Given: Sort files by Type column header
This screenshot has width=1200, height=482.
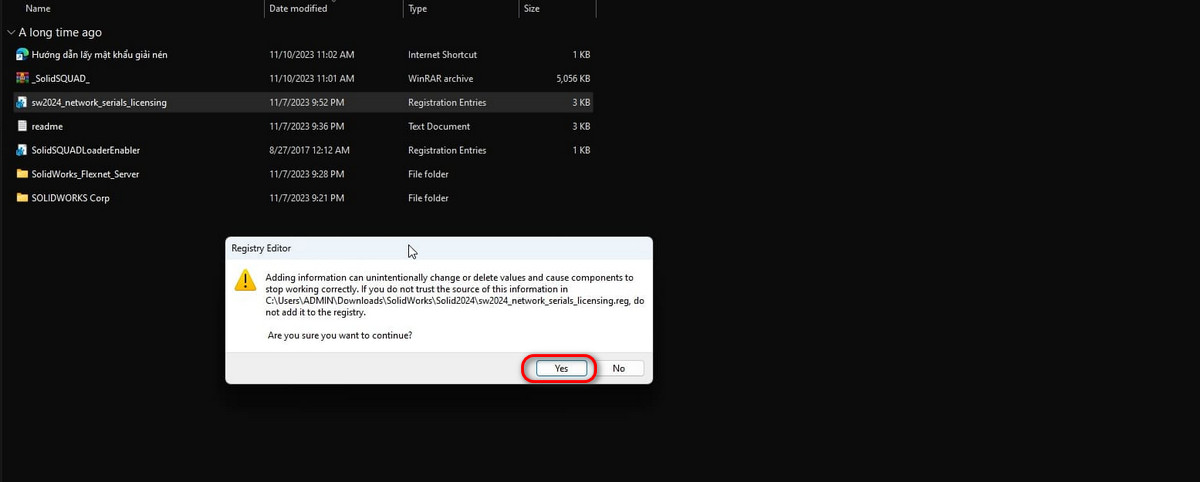Looking at the screenshot, I should (418, 8).
